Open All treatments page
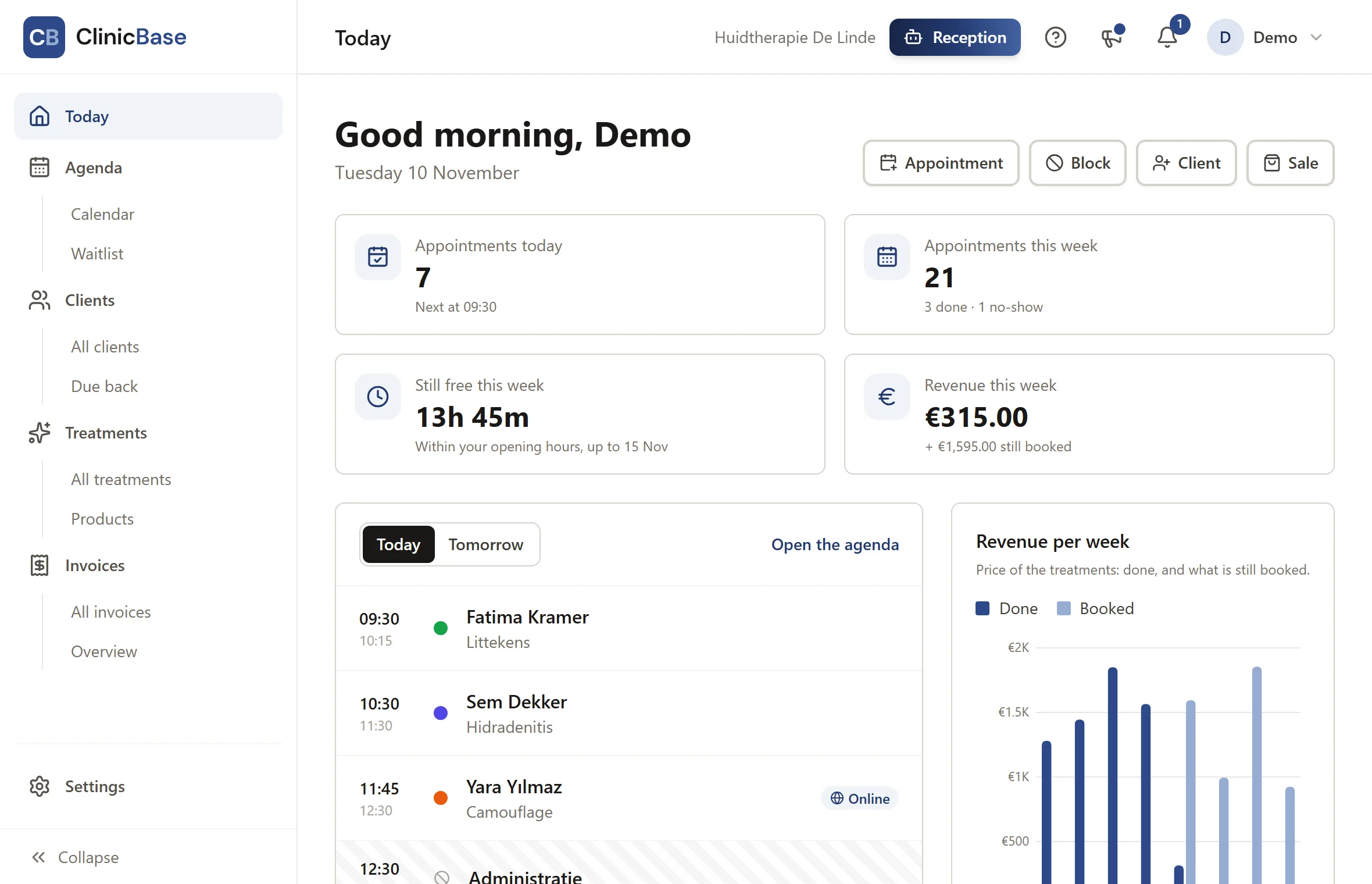 pyautogui.click(x=121, y=479)
